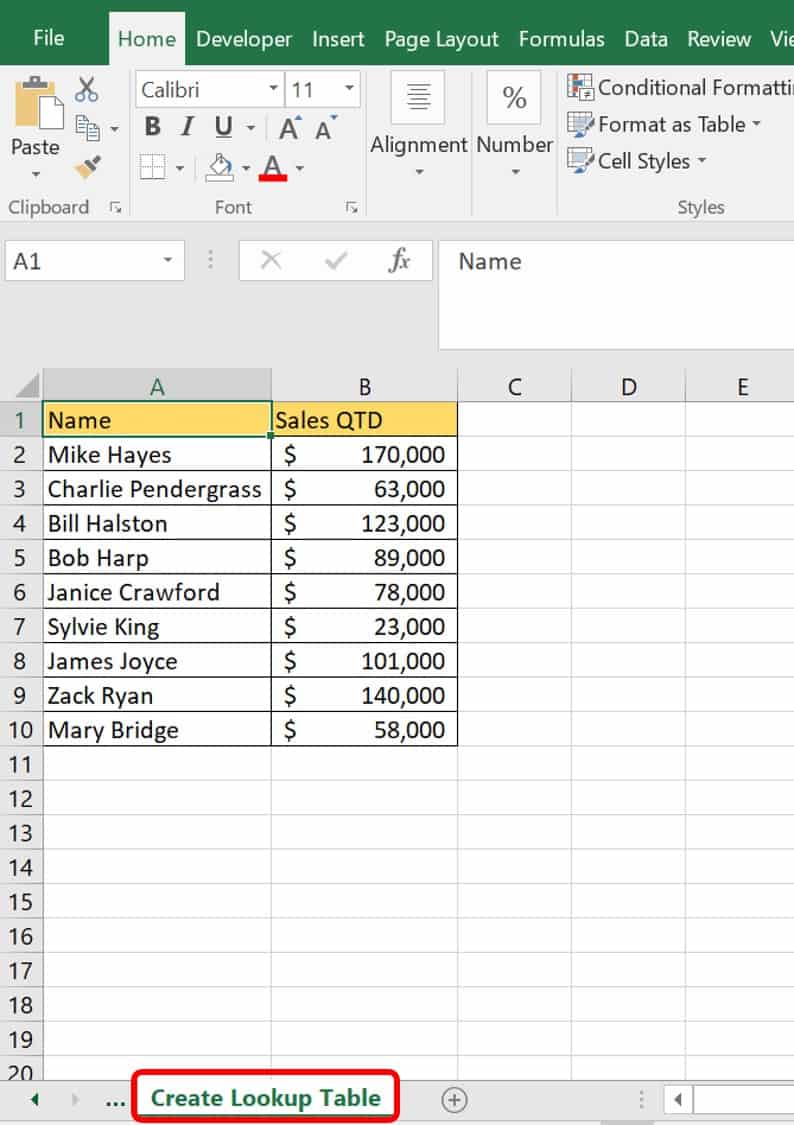Image resolution: width=794 pixels, height=1125 pixels.
Task: Open the Alignment group icon
Action: (x=418, y=97)
